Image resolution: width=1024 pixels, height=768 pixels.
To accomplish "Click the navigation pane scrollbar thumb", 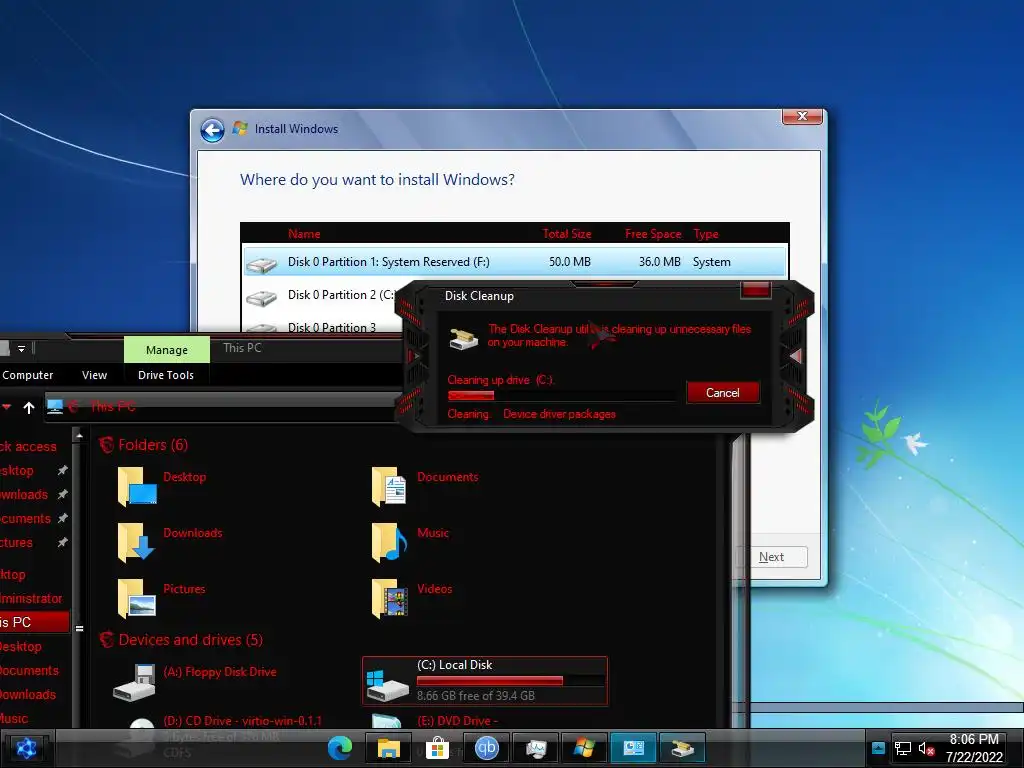I will pos(79,628).
